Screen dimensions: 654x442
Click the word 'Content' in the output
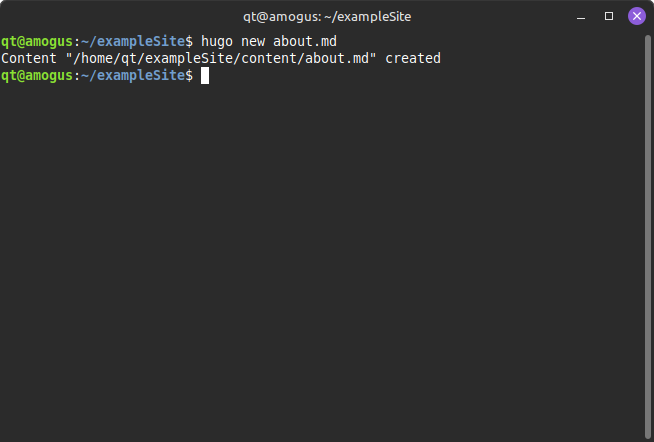click(x=29, y=59)
